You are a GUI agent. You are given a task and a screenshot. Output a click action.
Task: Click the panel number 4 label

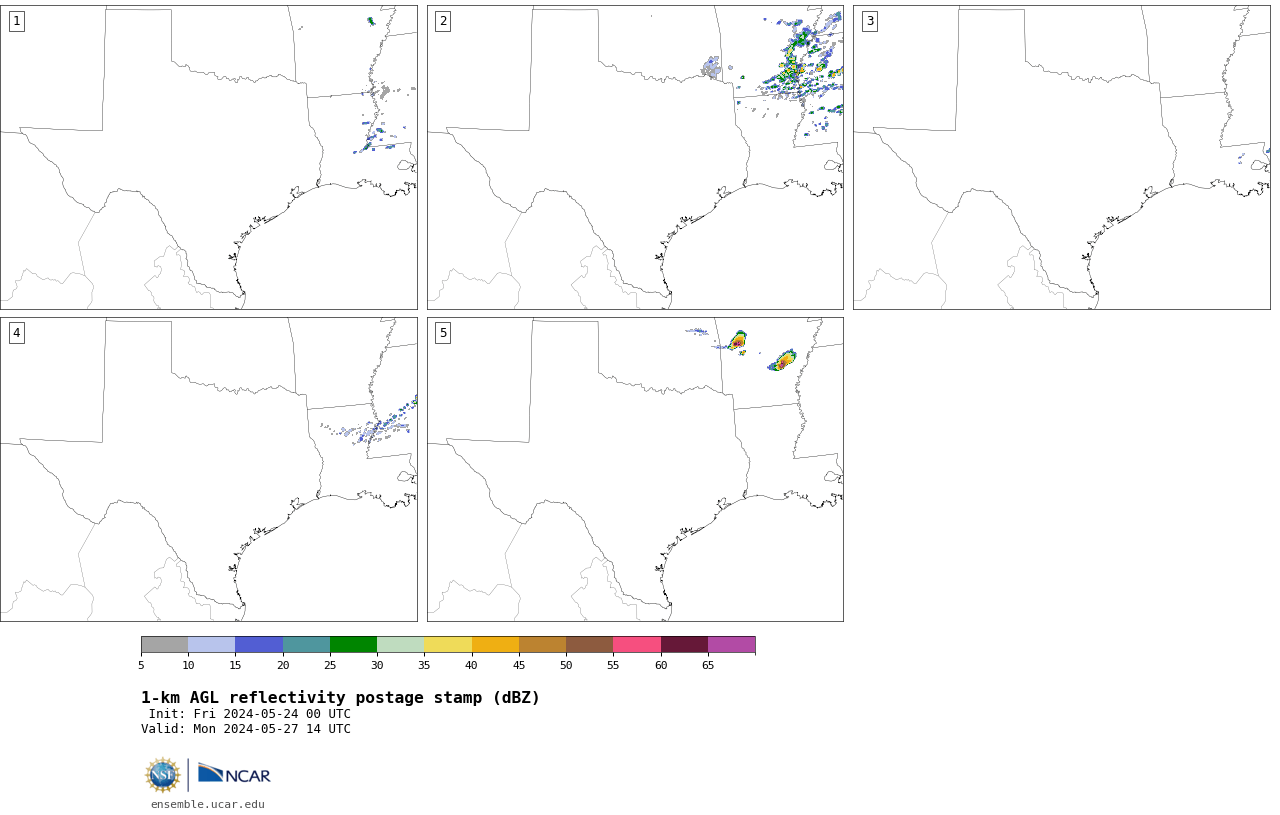(16, 333)
